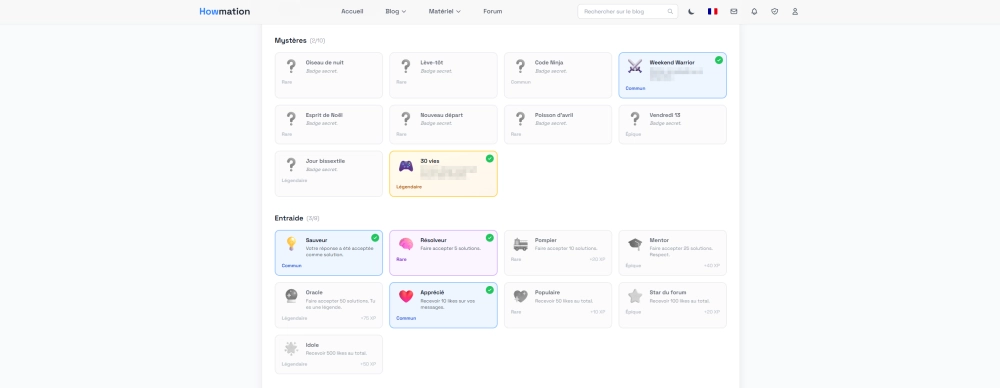The image size is (1000, 388).
Task: Click Sauveur light bulb icon
Action: [x=291, y=243]
